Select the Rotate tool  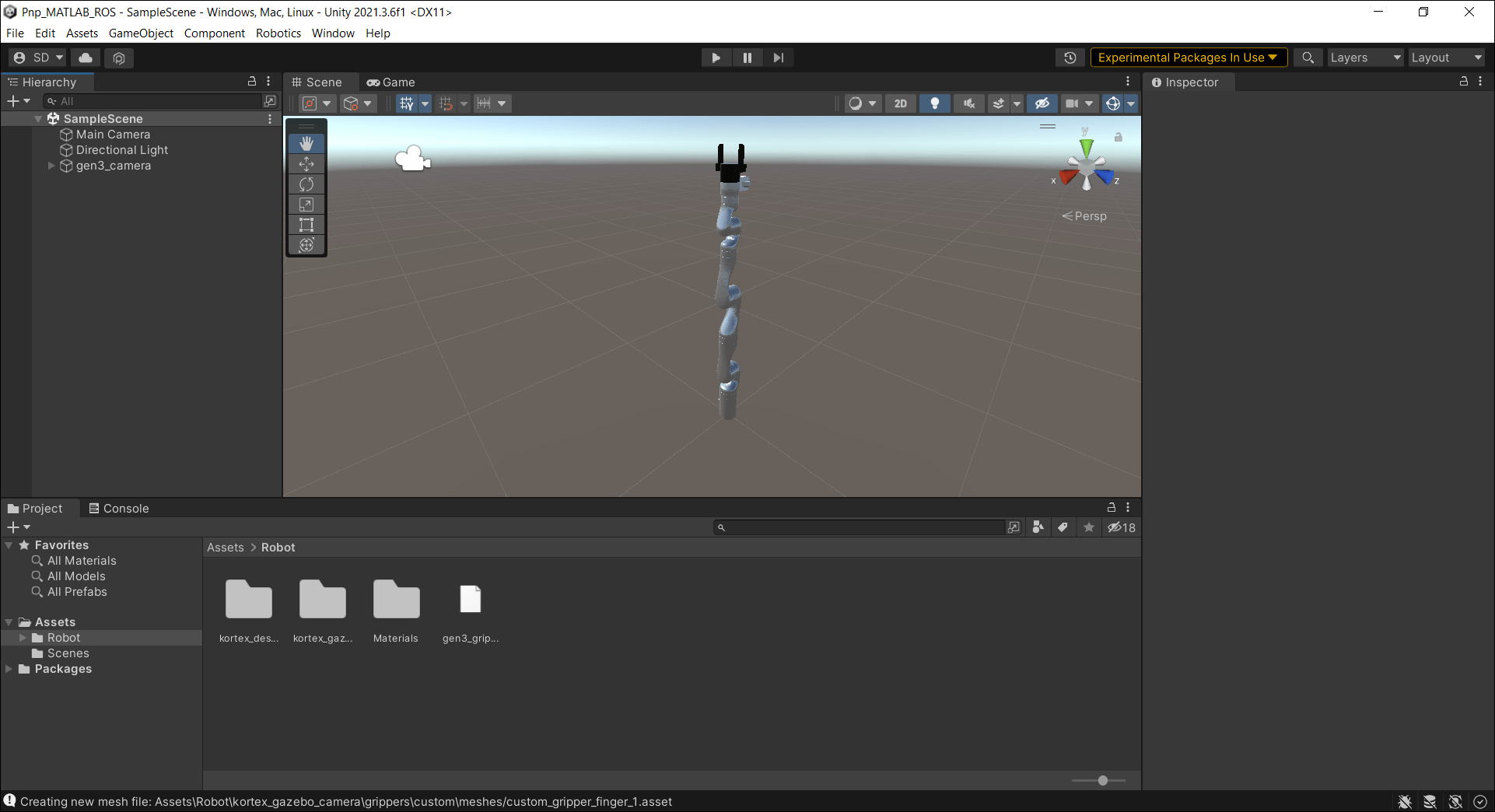[306, 184]
